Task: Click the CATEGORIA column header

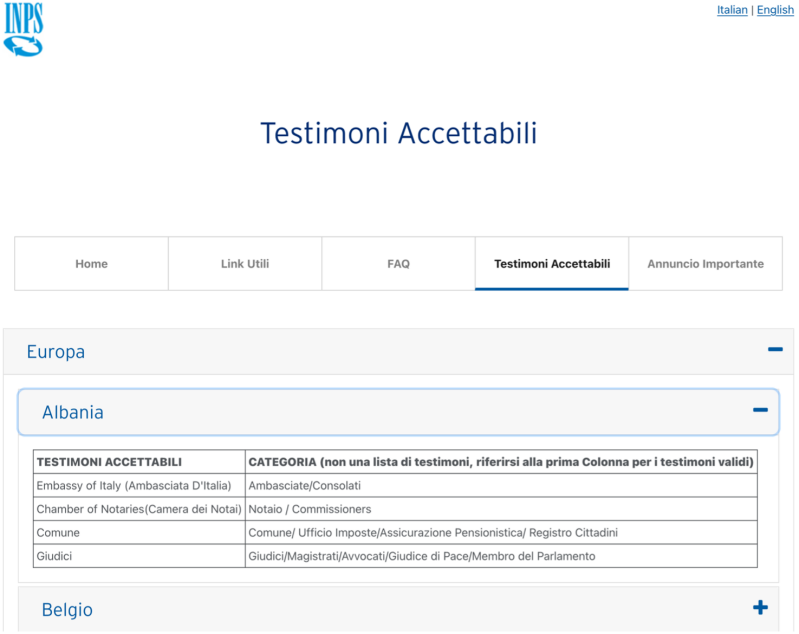Action: (500, 462)
